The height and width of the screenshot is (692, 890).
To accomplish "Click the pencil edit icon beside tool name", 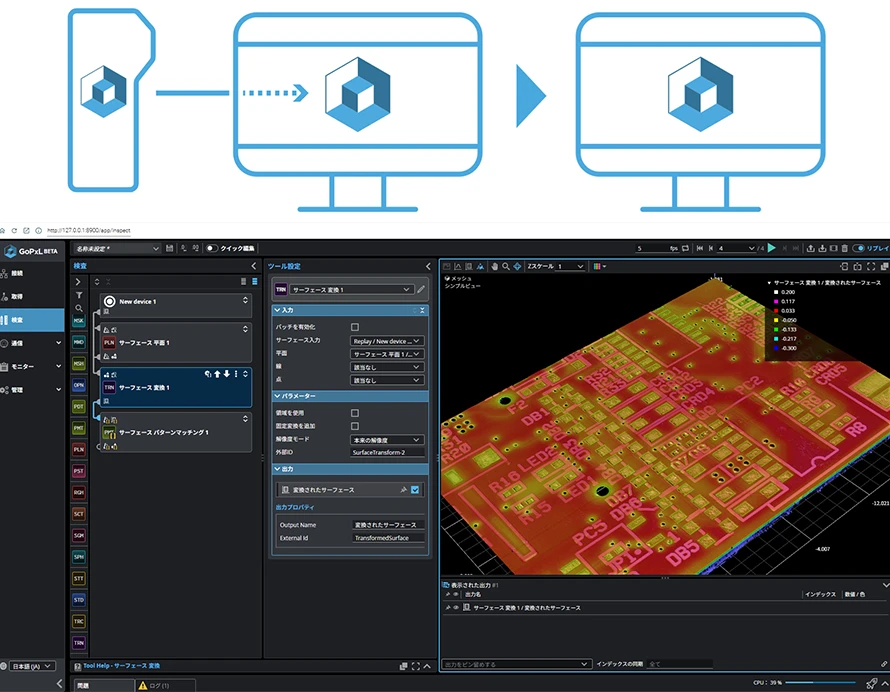I will point(421,289).
